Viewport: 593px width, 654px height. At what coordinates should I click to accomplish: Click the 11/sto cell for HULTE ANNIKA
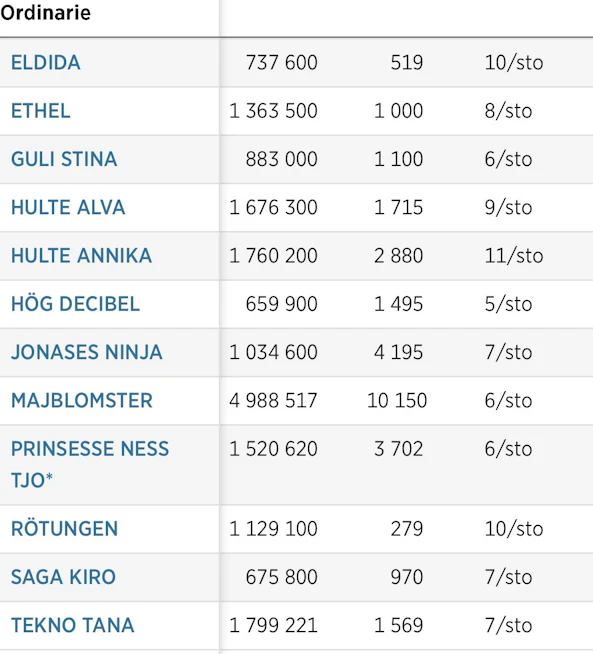click(514, 256)
